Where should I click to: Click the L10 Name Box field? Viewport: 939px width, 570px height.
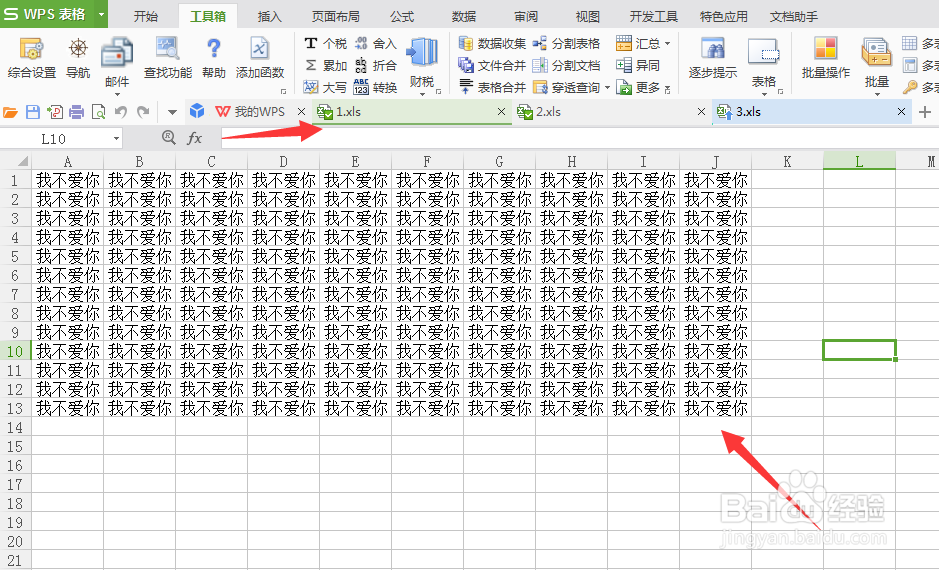(x=55, y=139)
